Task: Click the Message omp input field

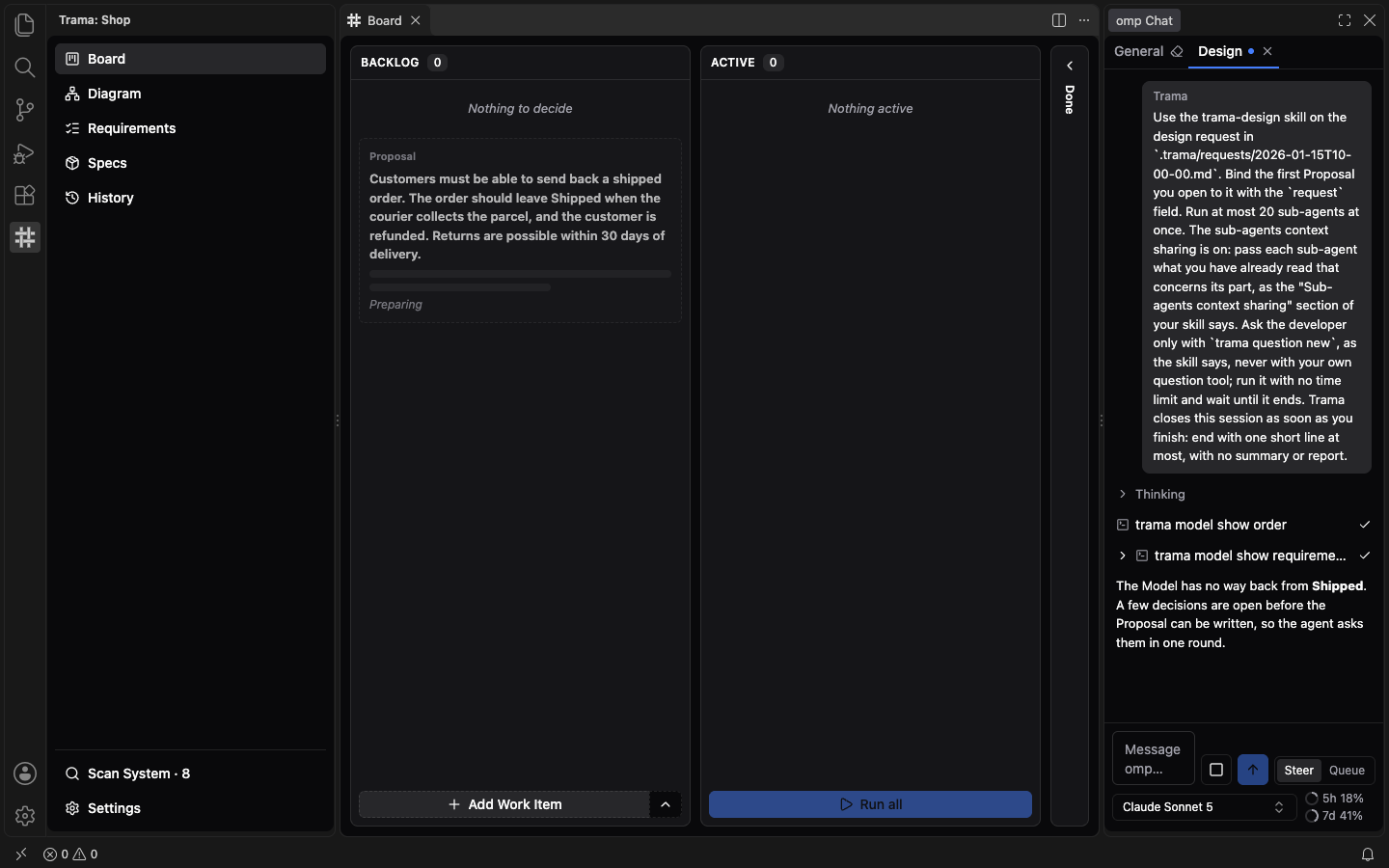Action: pos(1154,759)
